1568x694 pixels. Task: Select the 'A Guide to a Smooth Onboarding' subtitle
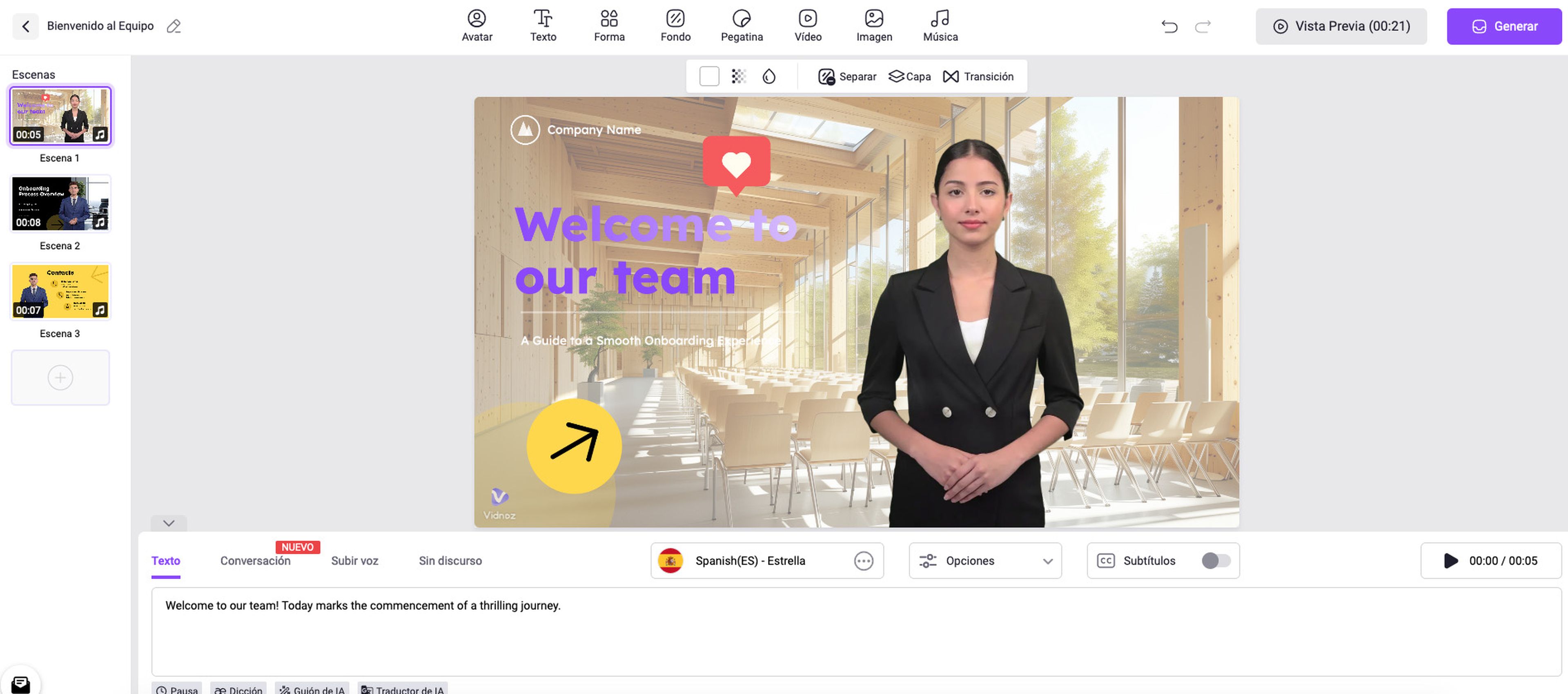click(x=650, y=341)
